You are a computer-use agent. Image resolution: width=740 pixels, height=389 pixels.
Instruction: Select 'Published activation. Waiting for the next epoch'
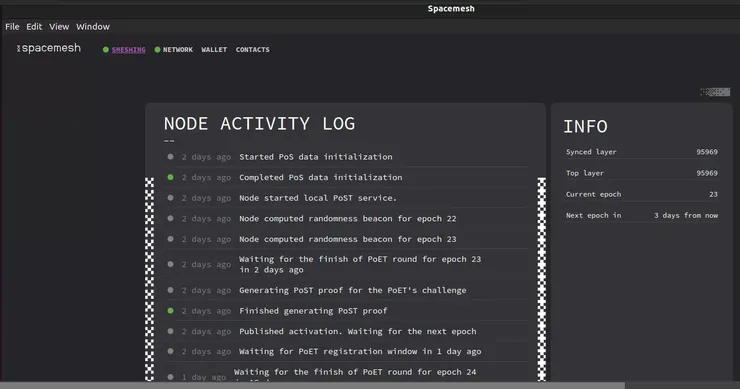[357, 331]
